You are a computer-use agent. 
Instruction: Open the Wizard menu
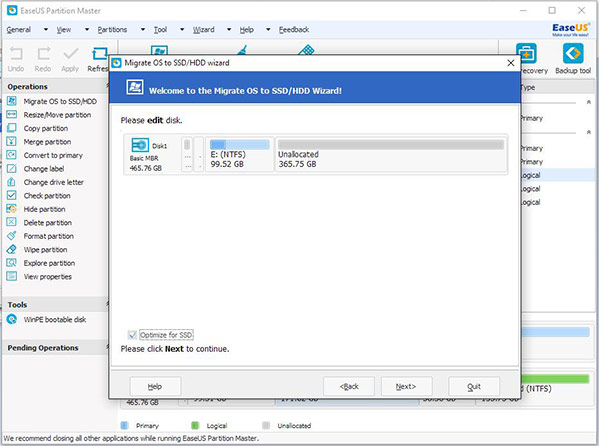[203, 29]
